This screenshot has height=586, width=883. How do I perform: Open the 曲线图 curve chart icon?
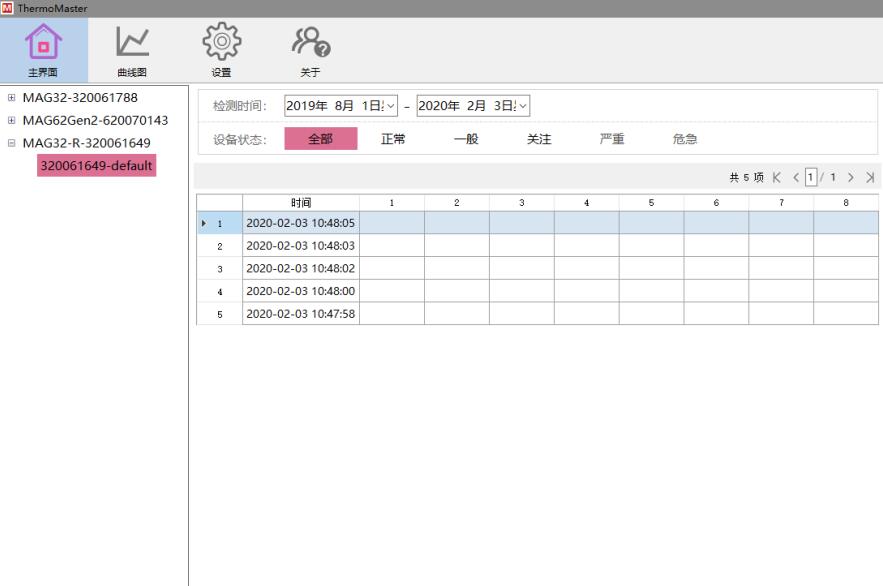click(x=131, y=45)
